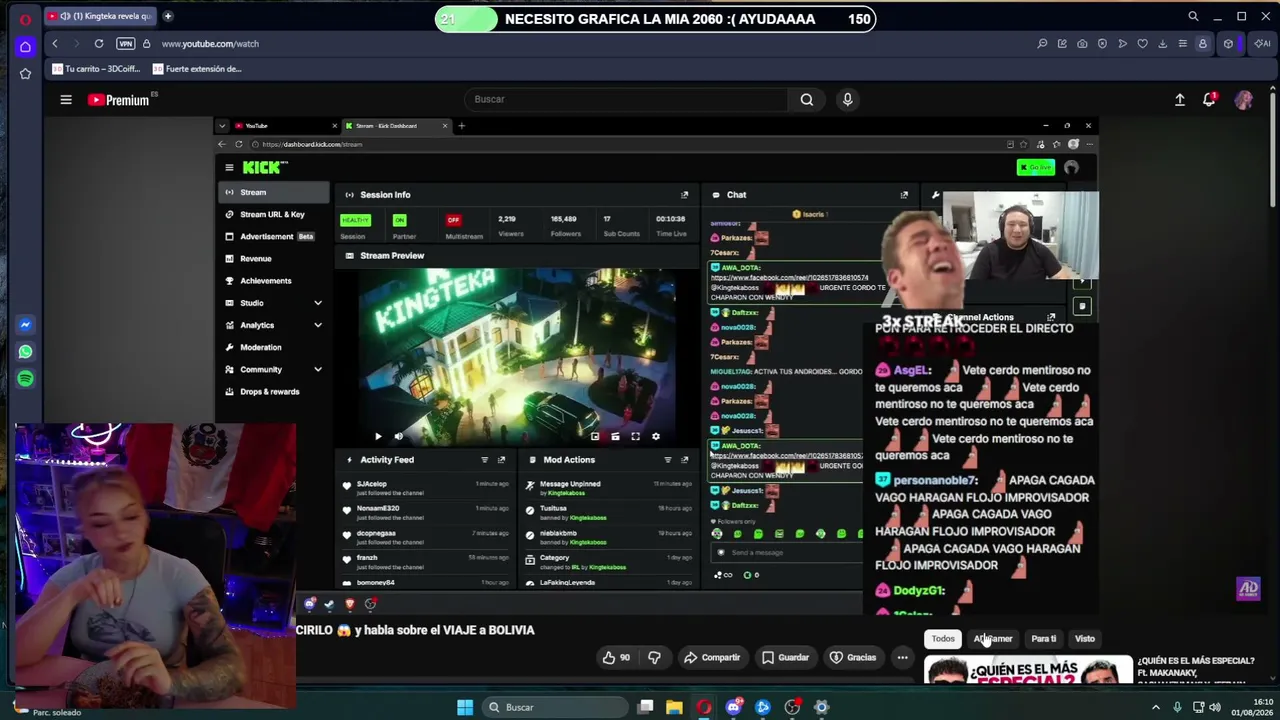The height and width of the screenshot is (720, 1280).
Task: Open the Opera main menu logo
Action: [x=25, y=18]
